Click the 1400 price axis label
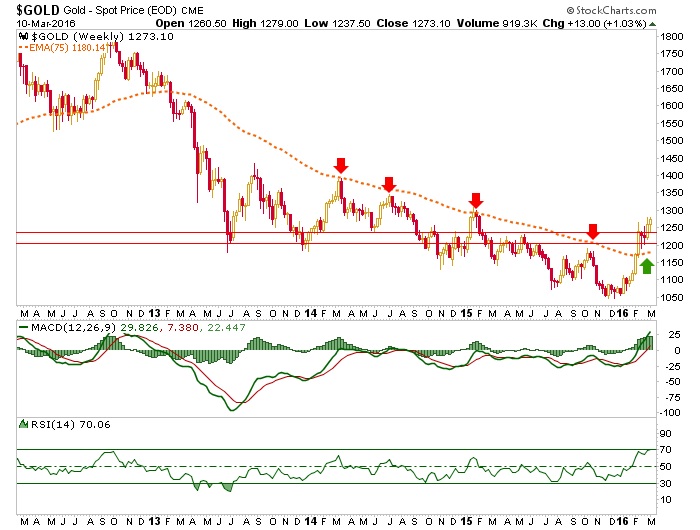Viewport: 700px width, 530px height. click(672, 175)
